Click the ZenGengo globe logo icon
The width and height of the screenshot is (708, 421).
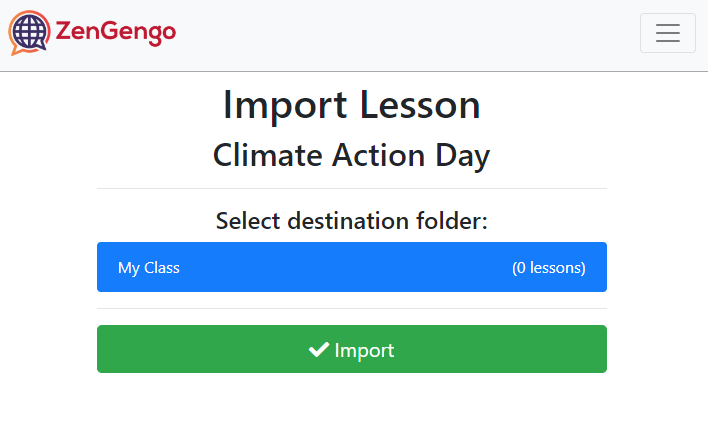coord(29,33)
